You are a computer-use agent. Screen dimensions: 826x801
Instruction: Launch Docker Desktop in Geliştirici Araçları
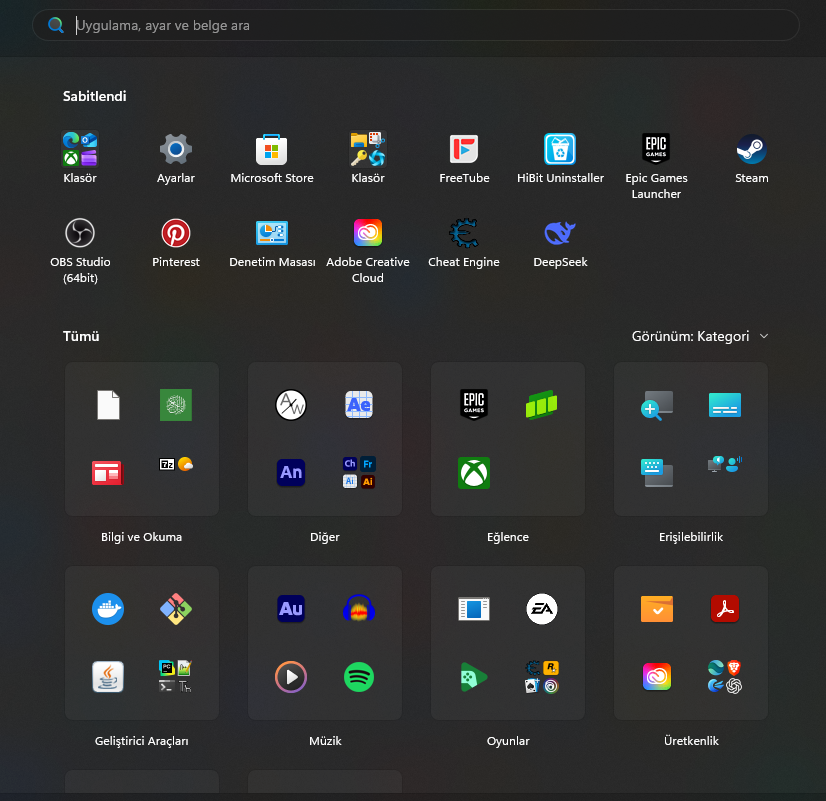click(x=108, y=609)
